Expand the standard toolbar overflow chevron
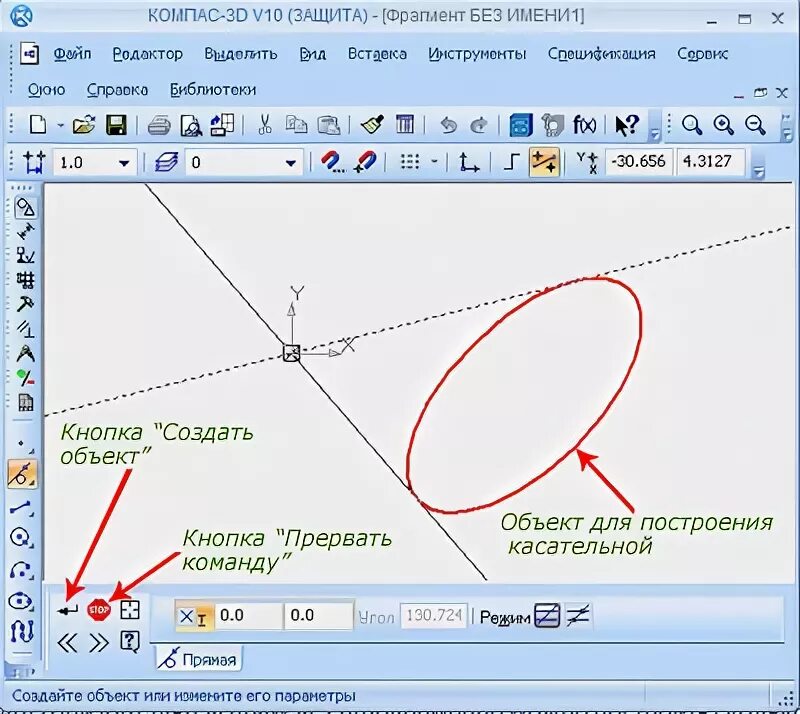The height and width of the screenshot is (714, 800). click(x=654, y=134)
